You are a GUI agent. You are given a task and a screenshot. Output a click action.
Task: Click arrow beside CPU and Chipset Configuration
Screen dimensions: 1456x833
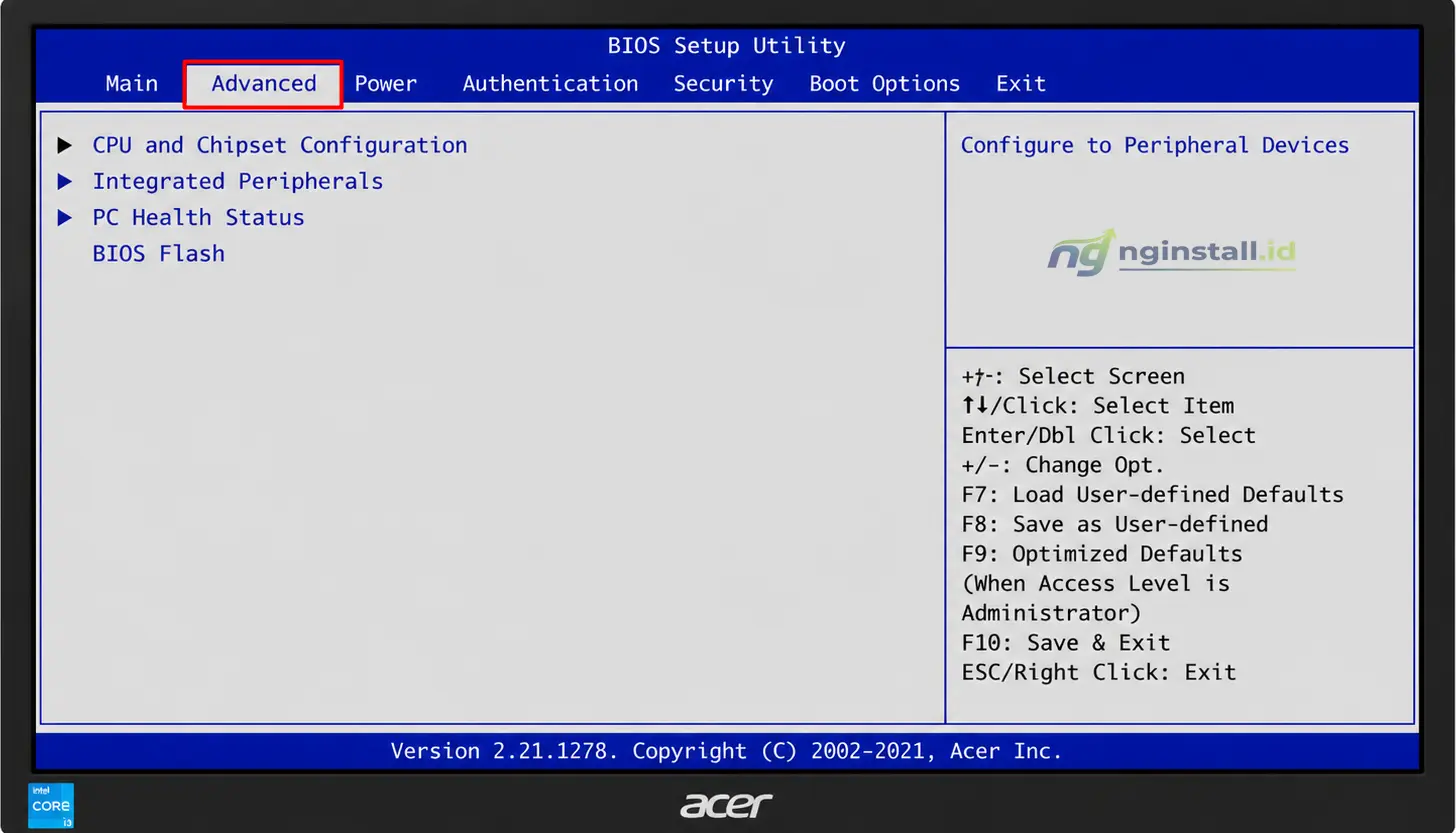pyautogui.click(x=65, y=145)
